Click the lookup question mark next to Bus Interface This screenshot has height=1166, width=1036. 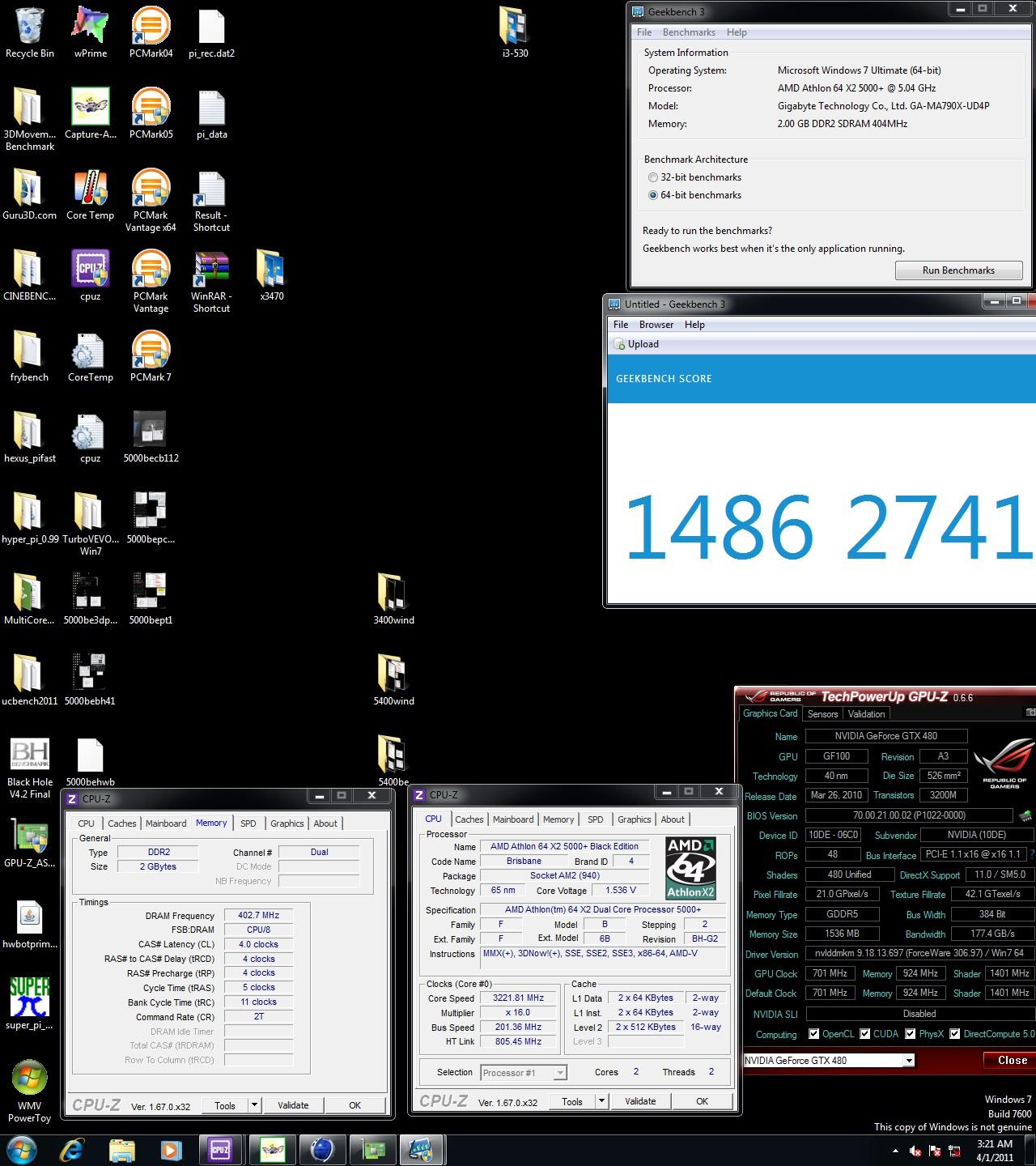(x=1031, y=855)
